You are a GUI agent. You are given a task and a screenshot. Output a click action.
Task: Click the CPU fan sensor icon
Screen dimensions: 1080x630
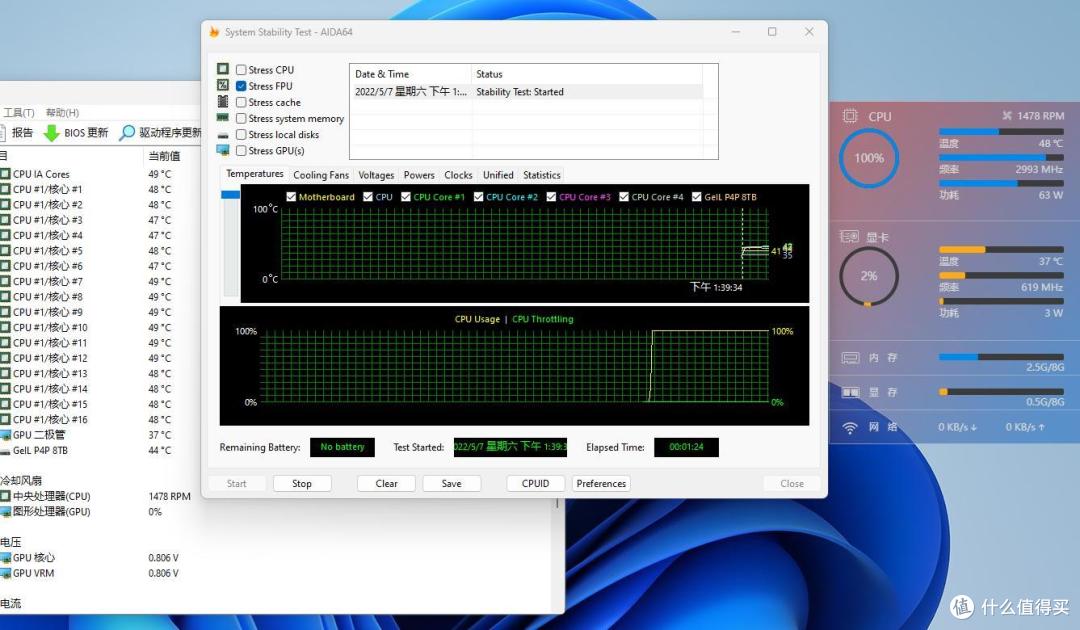click(x=6, y=496)
